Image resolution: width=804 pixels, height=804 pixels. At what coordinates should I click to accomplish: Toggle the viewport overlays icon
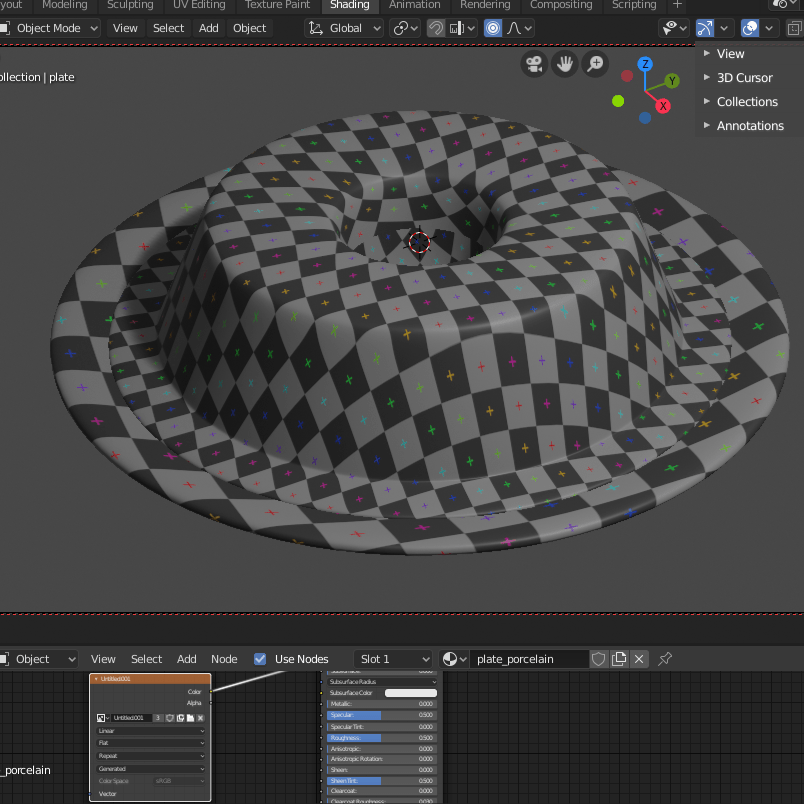coord(750,28)
